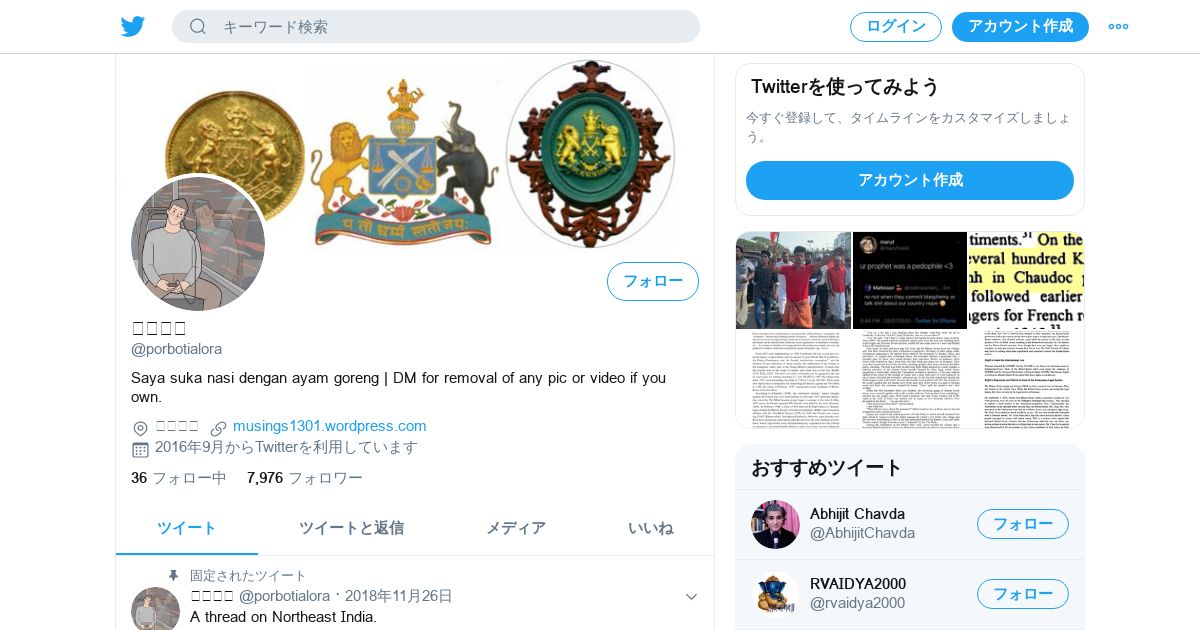Switch to the メディア tab
This screenshot has height=630, width=1200.
tap(516, 528)
